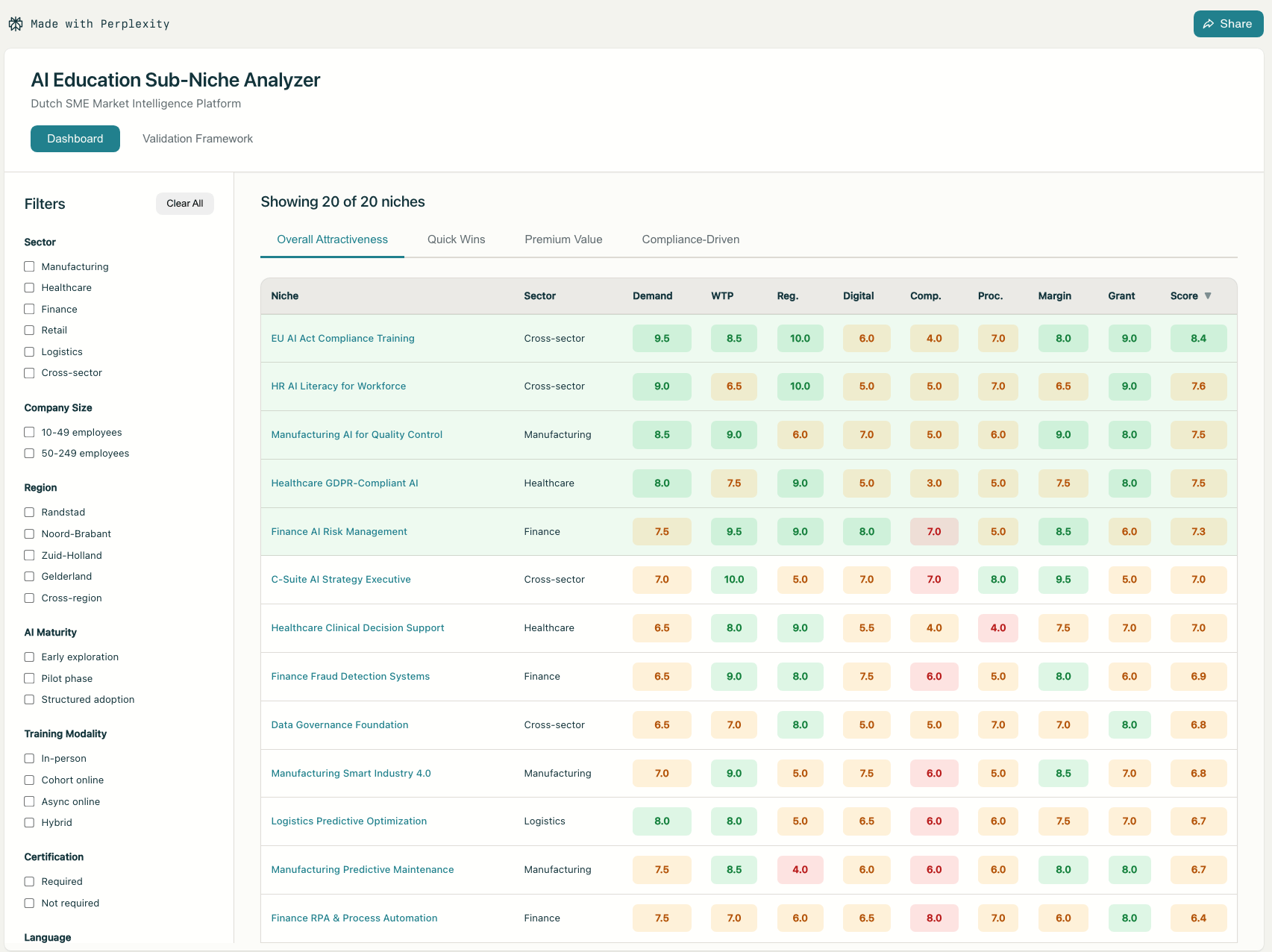Select the Premium Value tab
This screenshot has width=1272, height=952.
coord(563,239)
